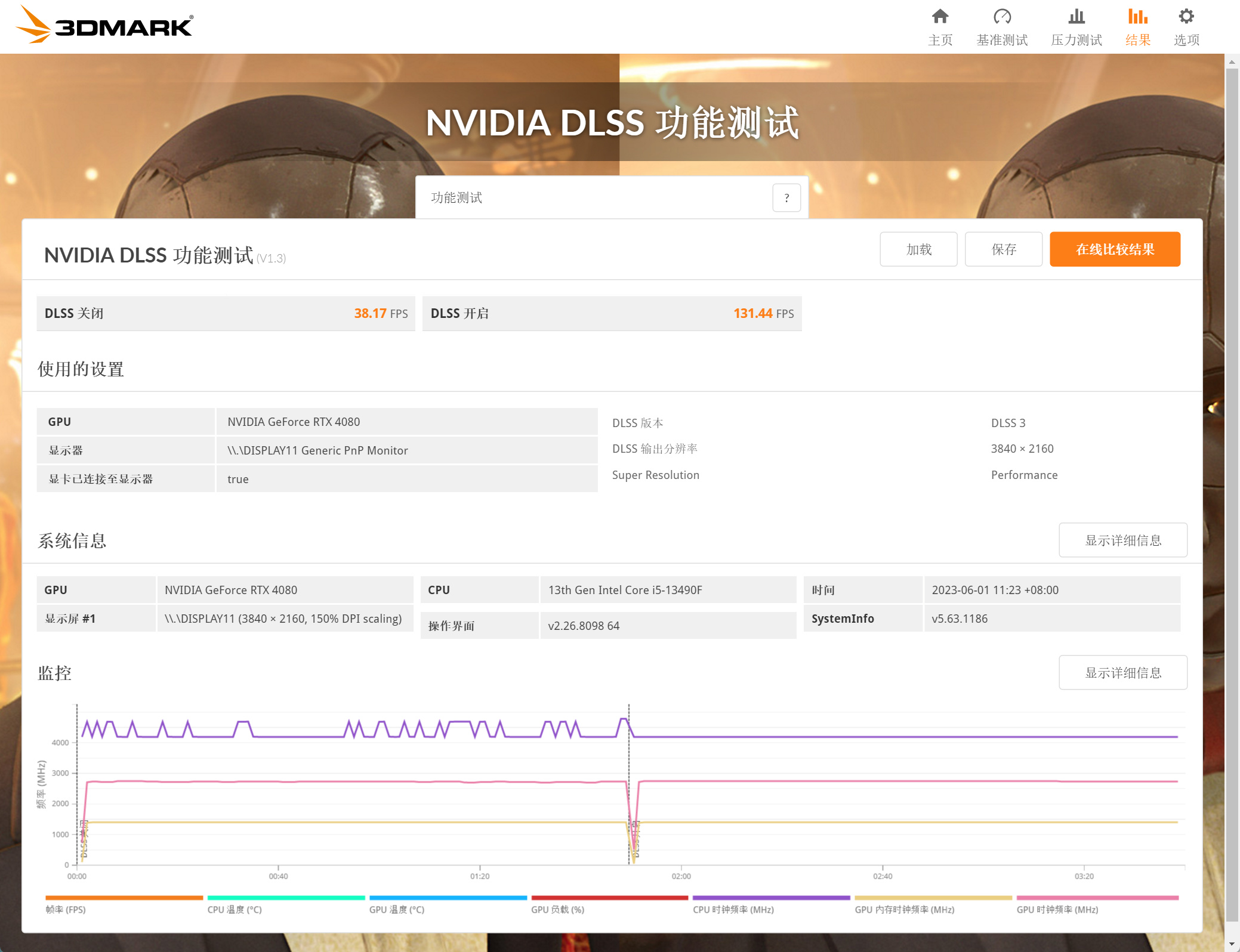Screen dimensions: 1240x952
Task: Click the question mark help button
Action: [x=786, y=198]
